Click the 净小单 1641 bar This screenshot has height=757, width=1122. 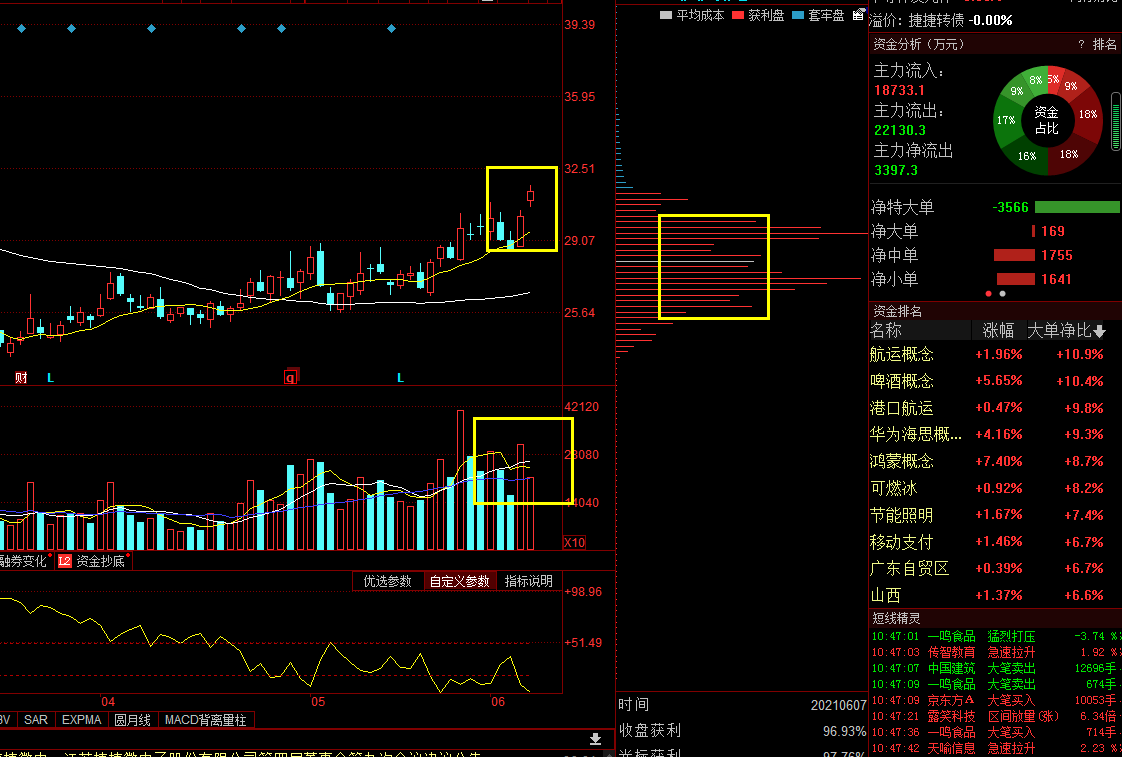[x=1015, y=280]
